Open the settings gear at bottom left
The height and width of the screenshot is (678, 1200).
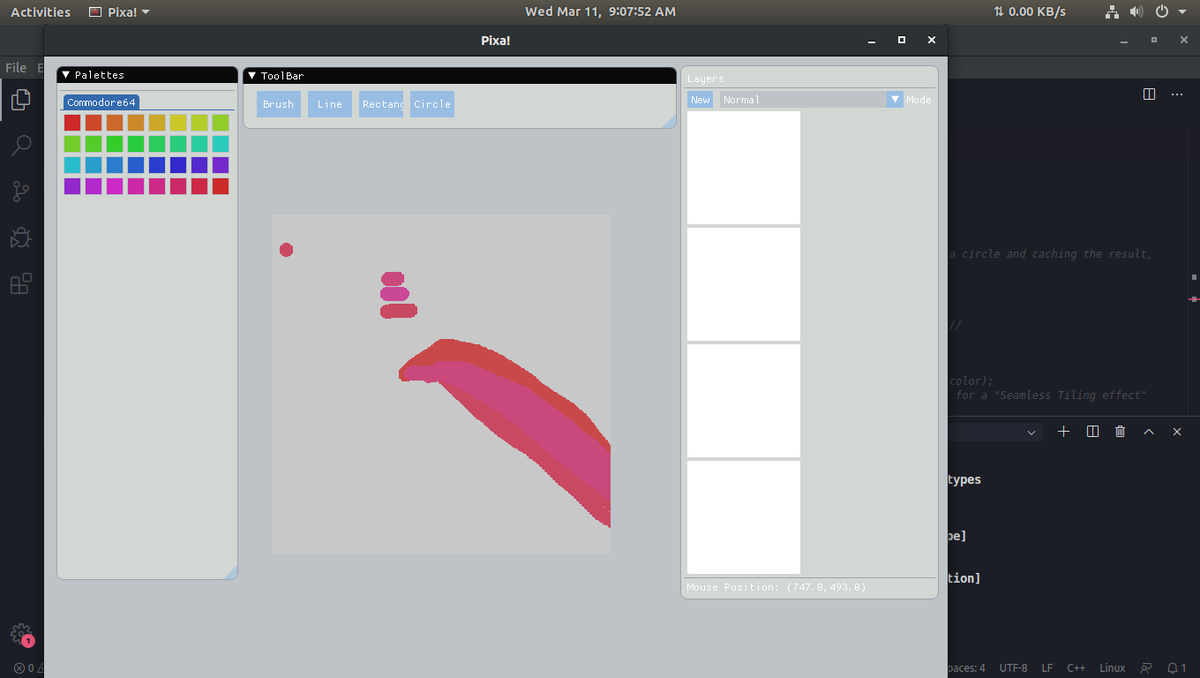(21, 634)
